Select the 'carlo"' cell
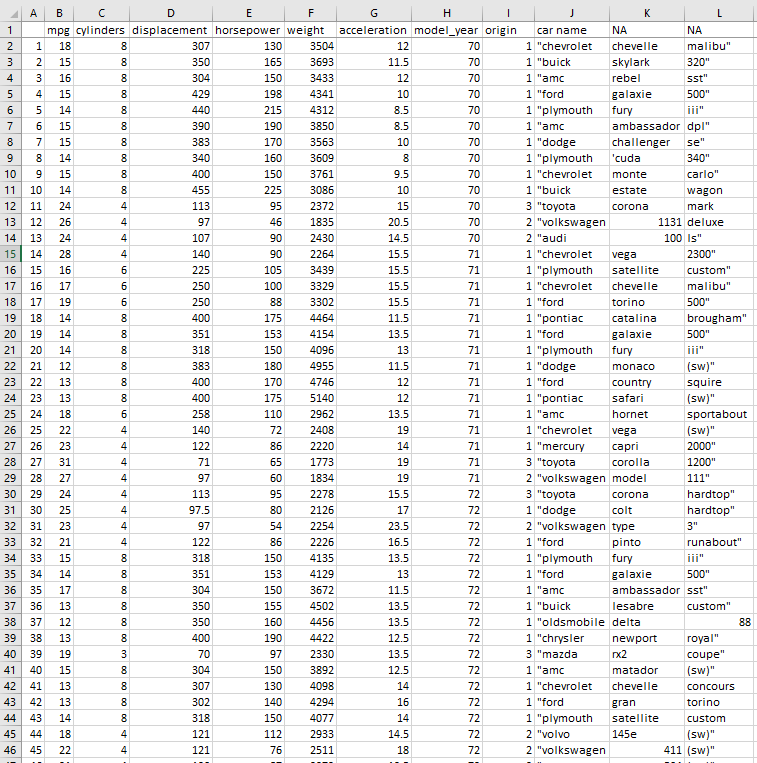The width and height of the screenshot is (757, 763). (720, 174)
